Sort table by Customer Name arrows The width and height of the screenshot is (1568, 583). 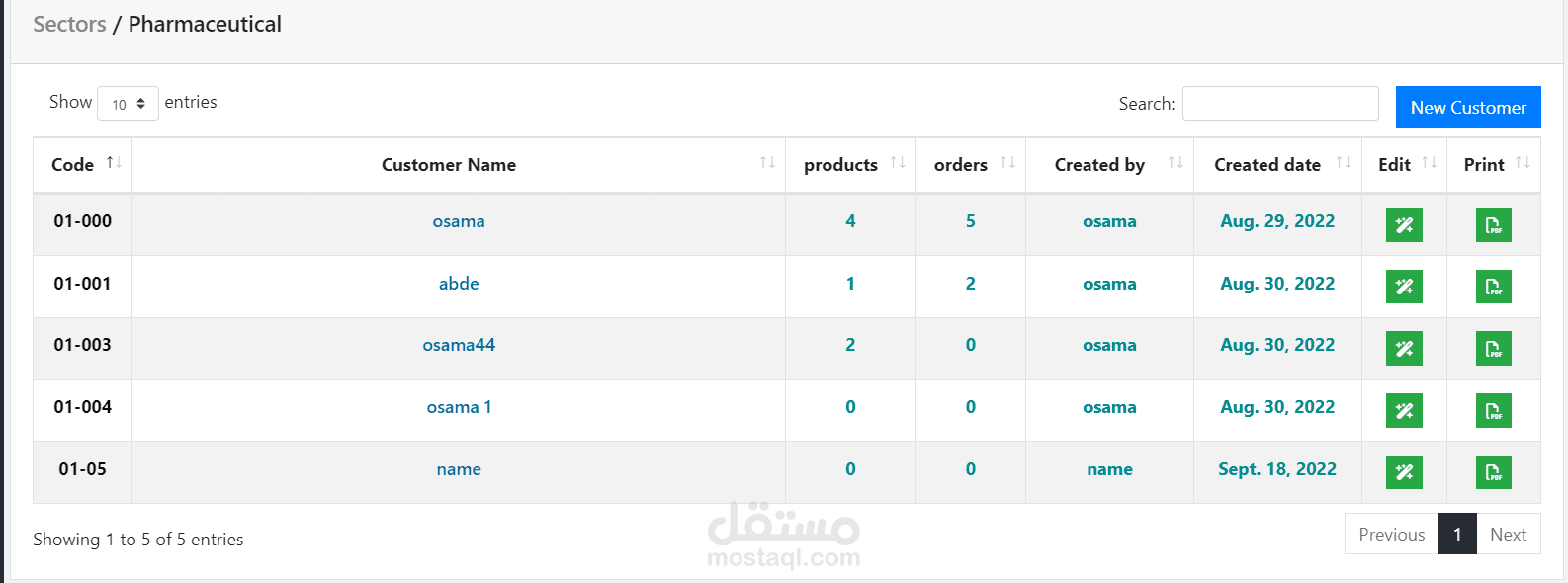(x=767, y=163)
